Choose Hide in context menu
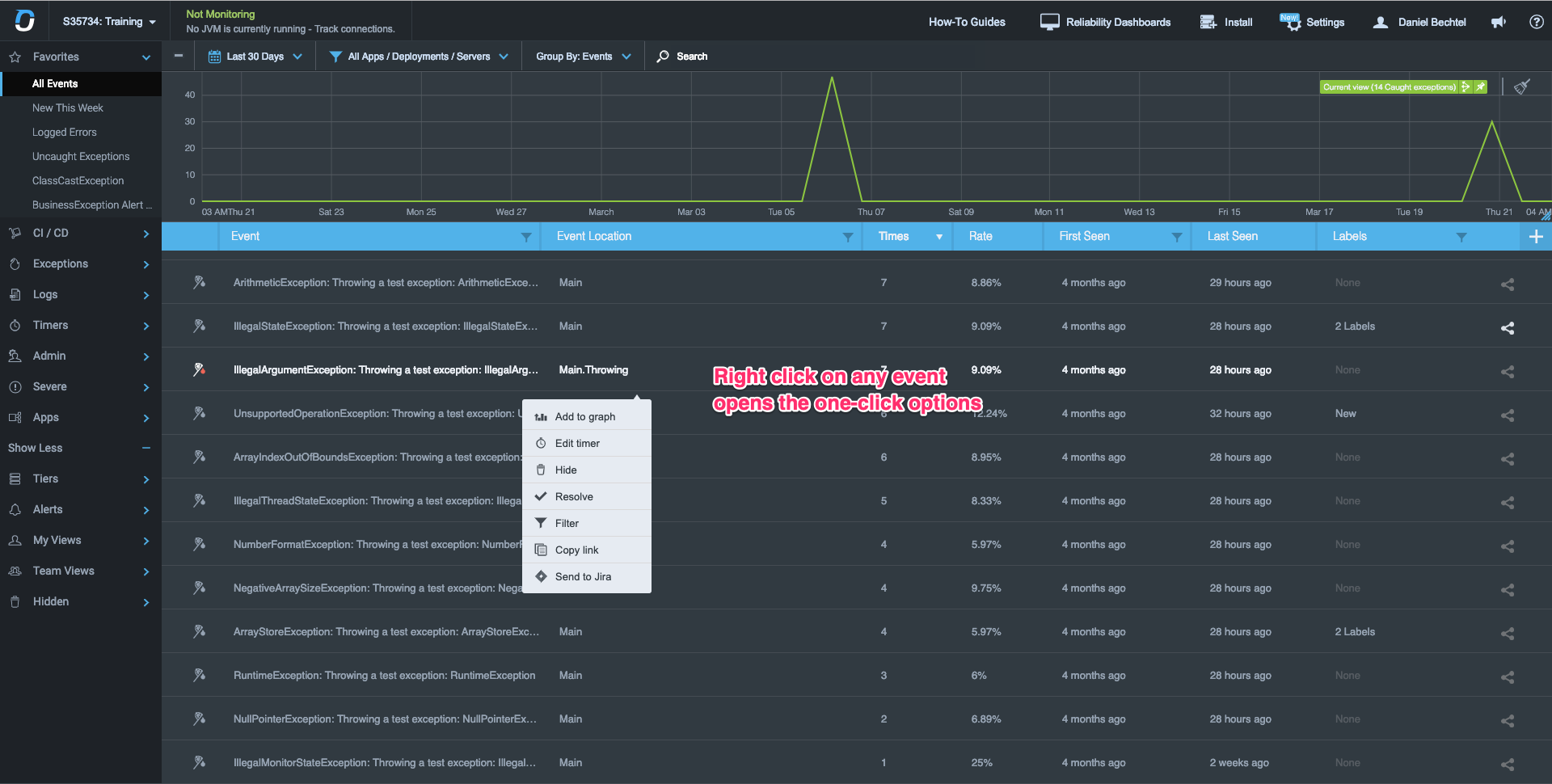 [x=587, y=470]
